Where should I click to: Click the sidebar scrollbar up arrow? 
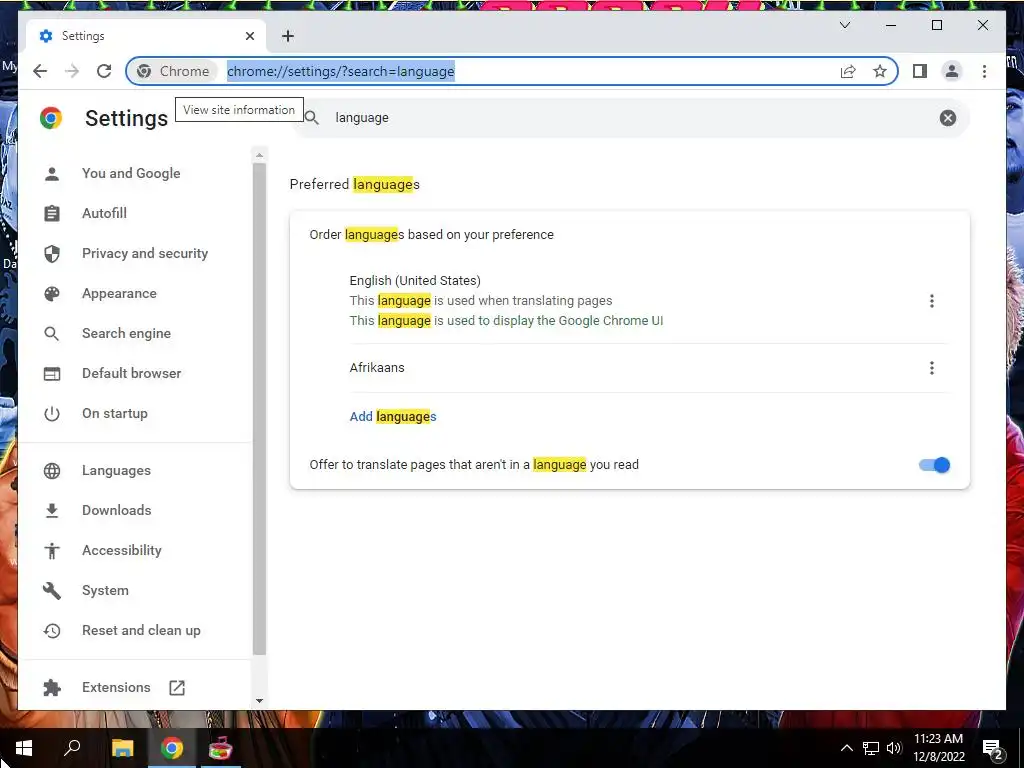point(259,155)
